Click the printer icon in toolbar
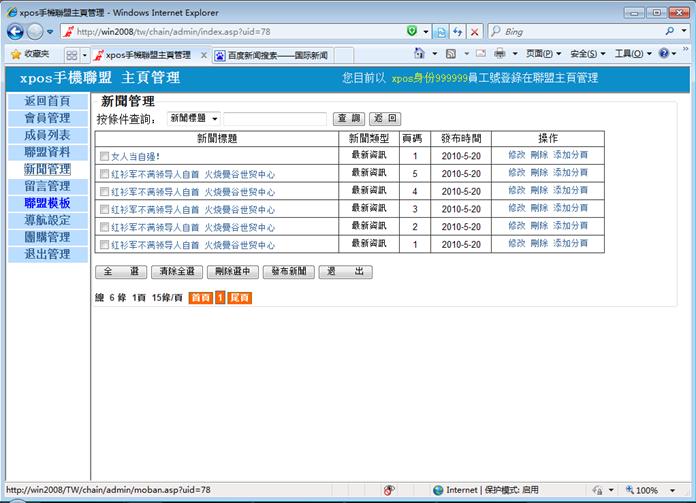The image size is (696, 503). (x=499, y=54)
